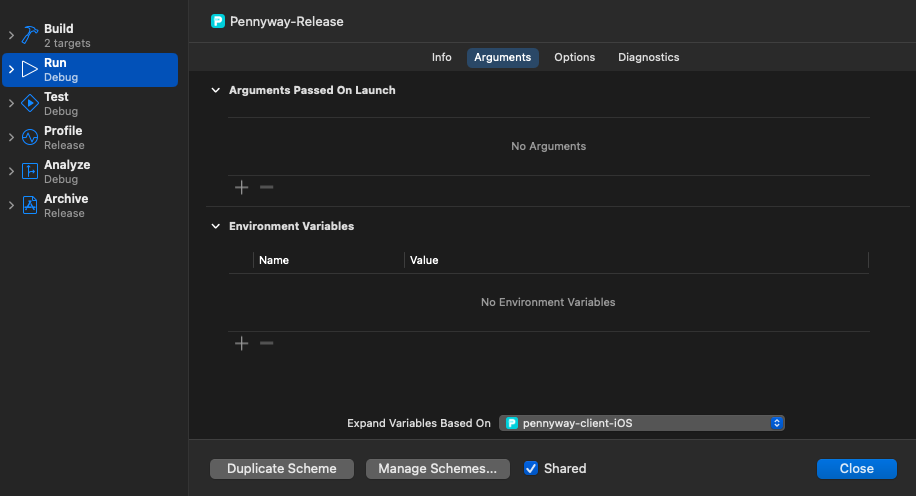Expand the Archive action chevron
The height and width of the screenshot is (496, 916).
[x=11, y=205]
